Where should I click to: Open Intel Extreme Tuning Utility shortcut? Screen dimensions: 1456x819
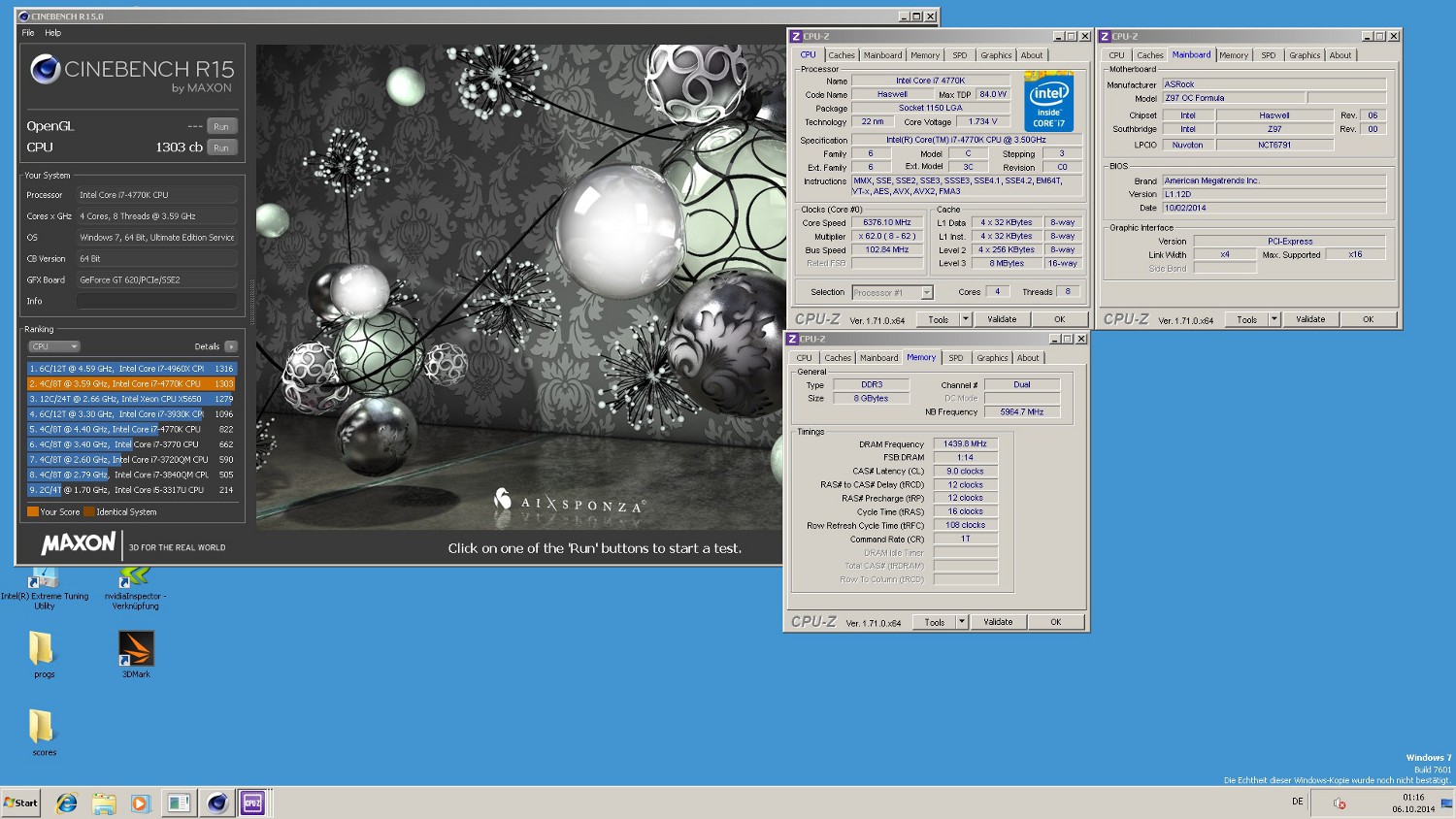click(x=44, y=588)
